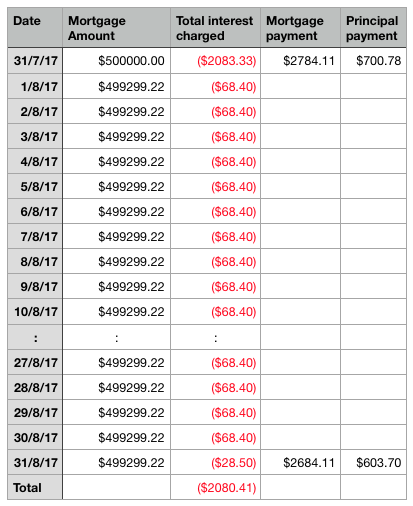Select the Mortgage Amount column header
Screen dimensions: 413x506
tap(116, 28)
